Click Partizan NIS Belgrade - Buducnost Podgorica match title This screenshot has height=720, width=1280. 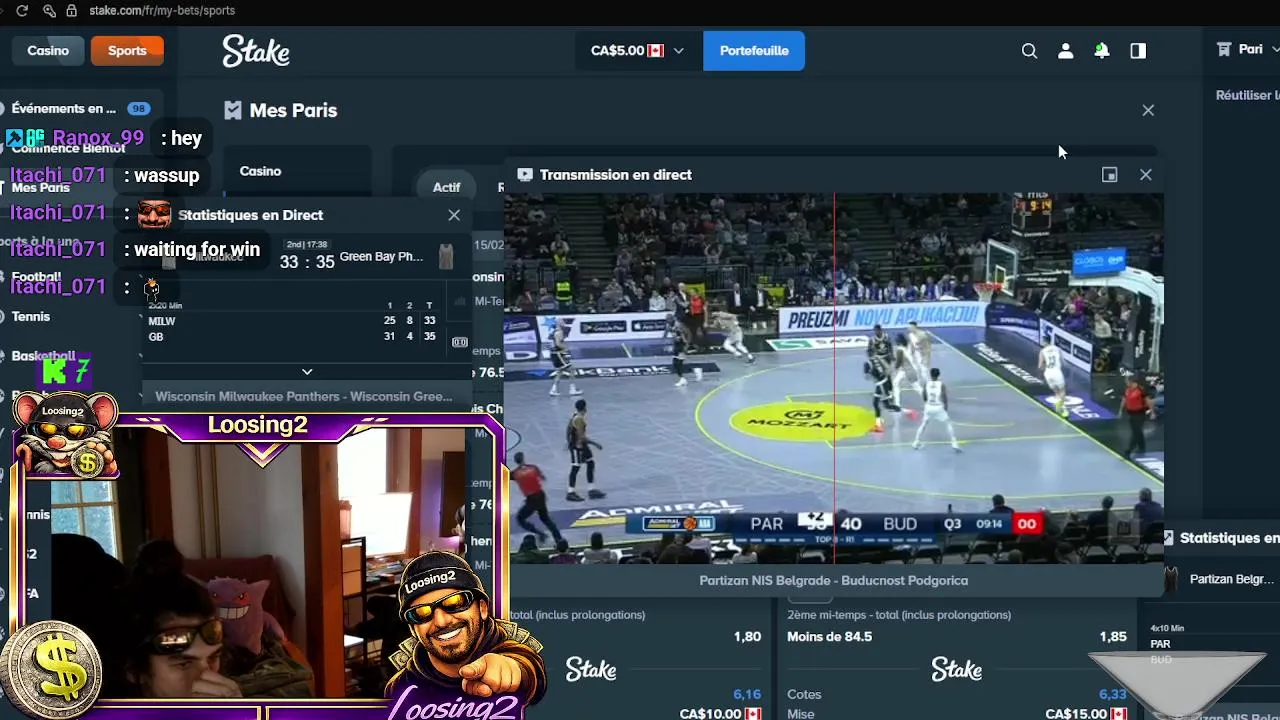point(834,580)
